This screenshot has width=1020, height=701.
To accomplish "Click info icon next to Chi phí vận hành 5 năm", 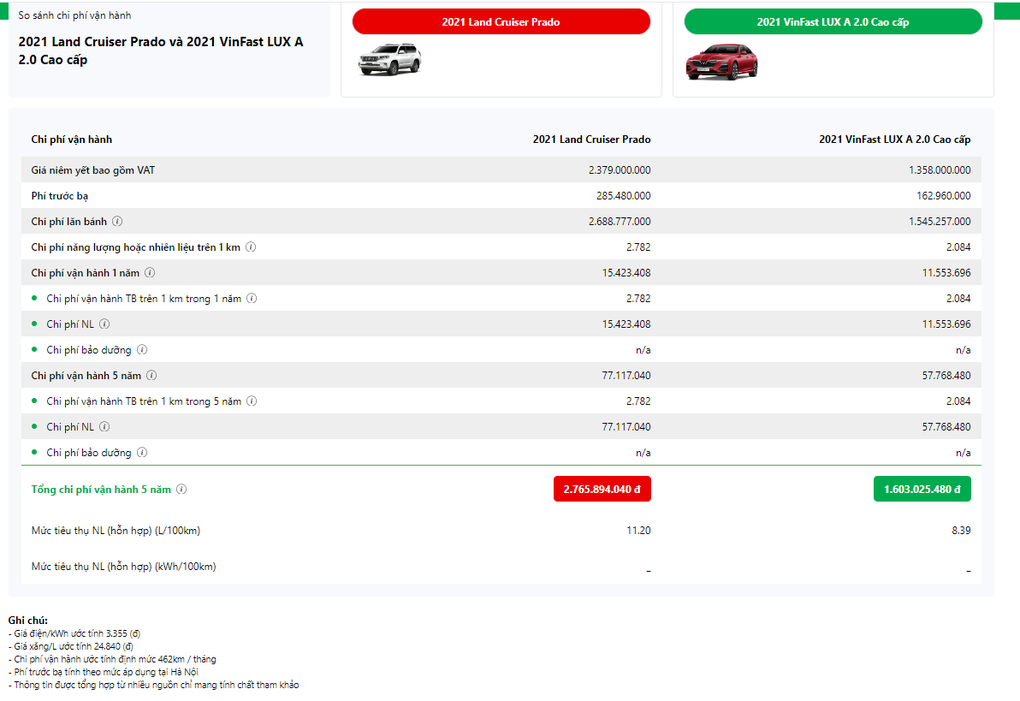I will pos(151,376).
